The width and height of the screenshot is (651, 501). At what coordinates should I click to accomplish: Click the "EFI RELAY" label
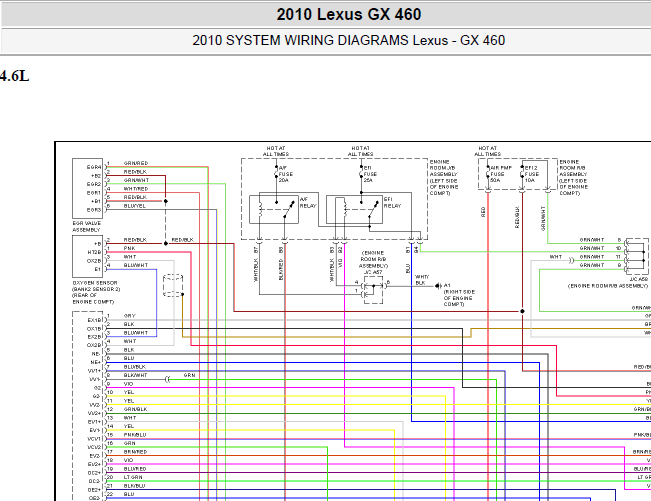392,203
